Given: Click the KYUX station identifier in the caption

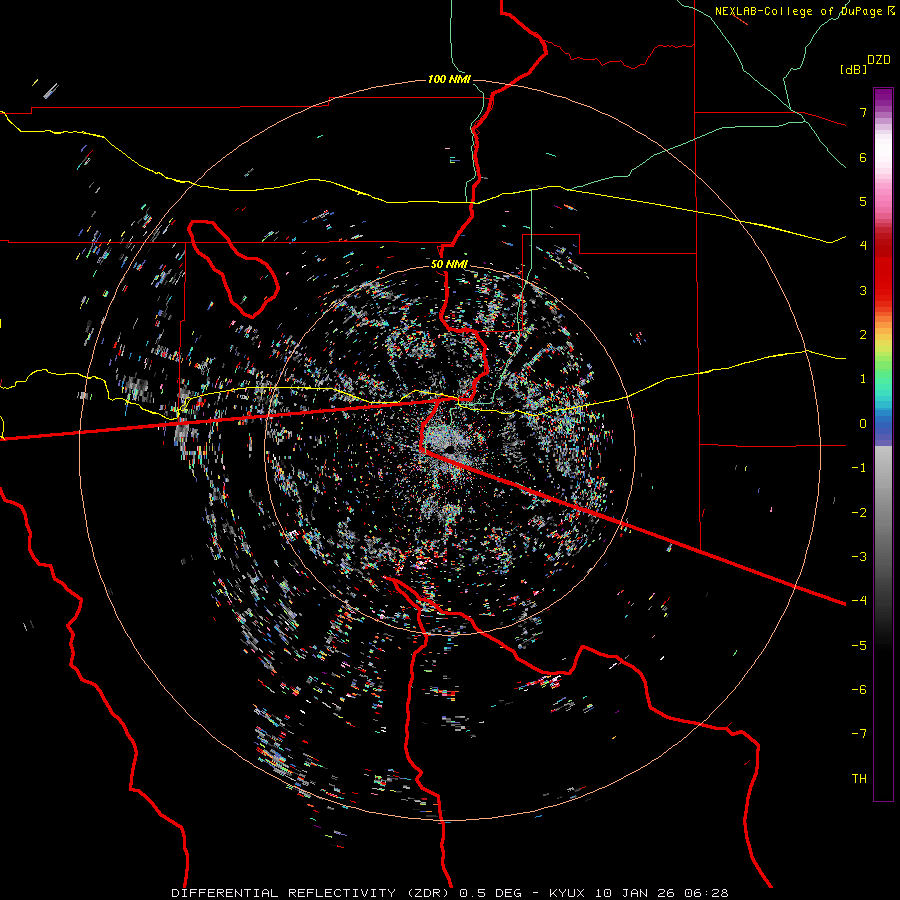Looking at the screenshot, I should coord(568,893).
